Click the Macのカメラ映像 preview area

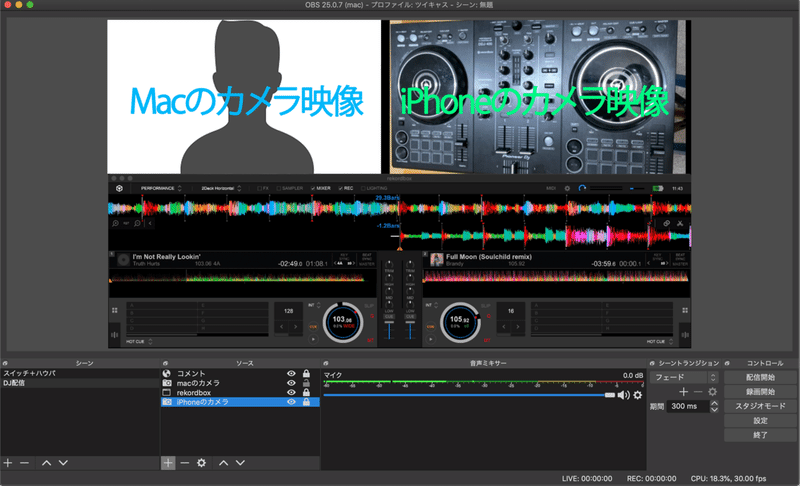click(244, 97)
